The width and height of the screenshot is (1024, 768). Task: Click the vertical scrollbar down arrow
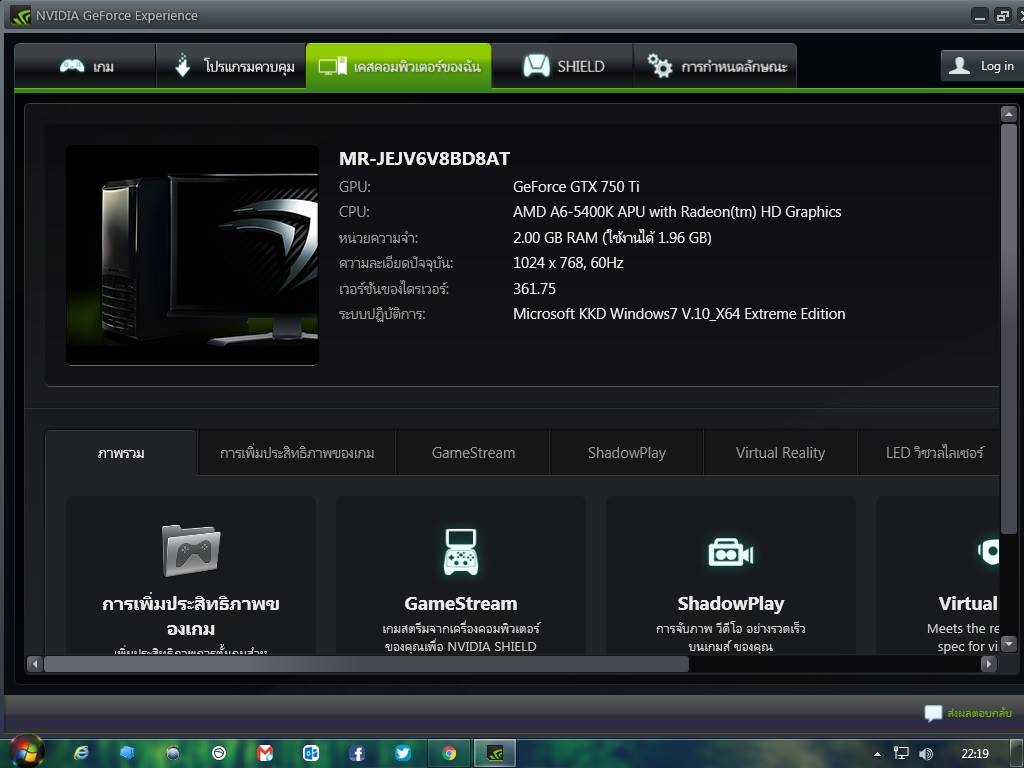pos(1009,644)
